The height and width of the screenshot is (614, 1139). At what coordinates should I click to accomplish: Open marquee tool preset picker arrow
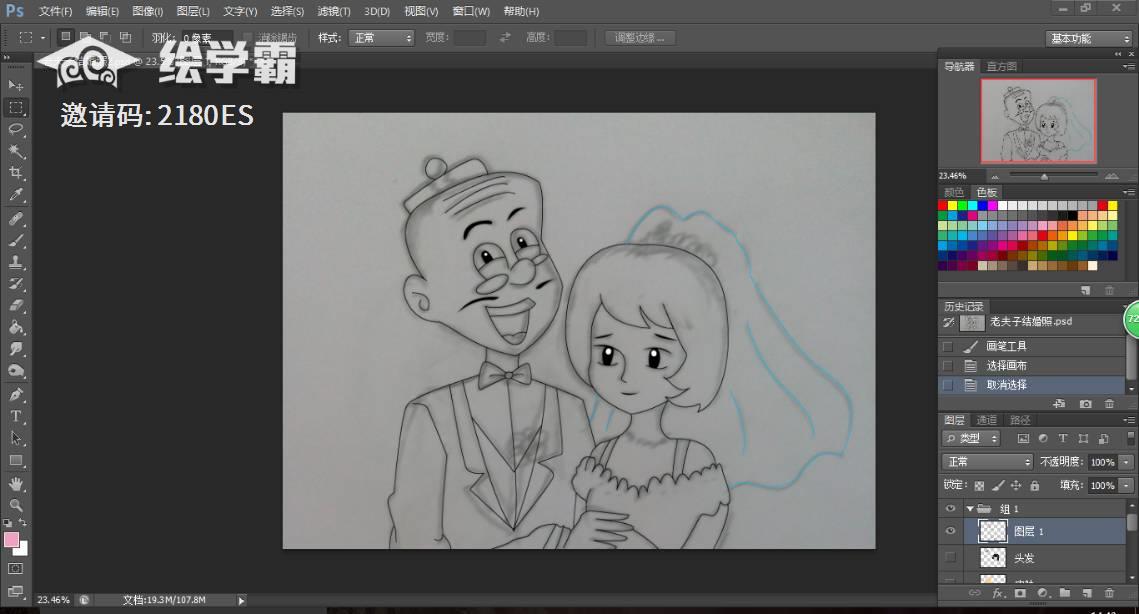click(x=43, y=37)
